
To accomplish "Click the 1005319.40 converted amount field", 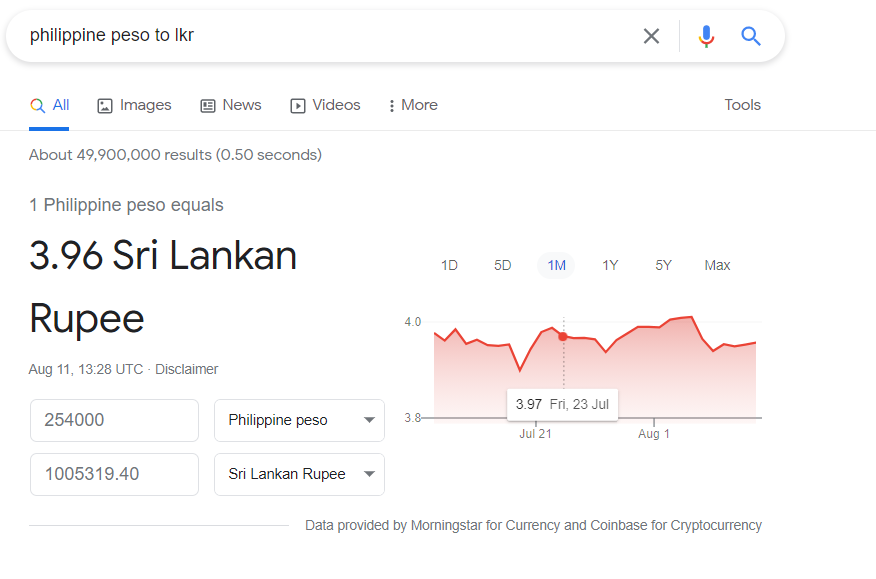I will (115, 474).
